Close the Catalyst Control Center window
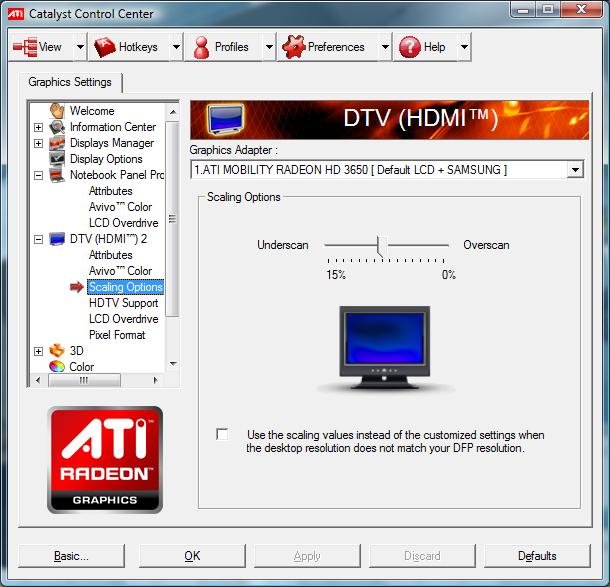This screenshot has width=610, height=587. (x=582, y=10)
